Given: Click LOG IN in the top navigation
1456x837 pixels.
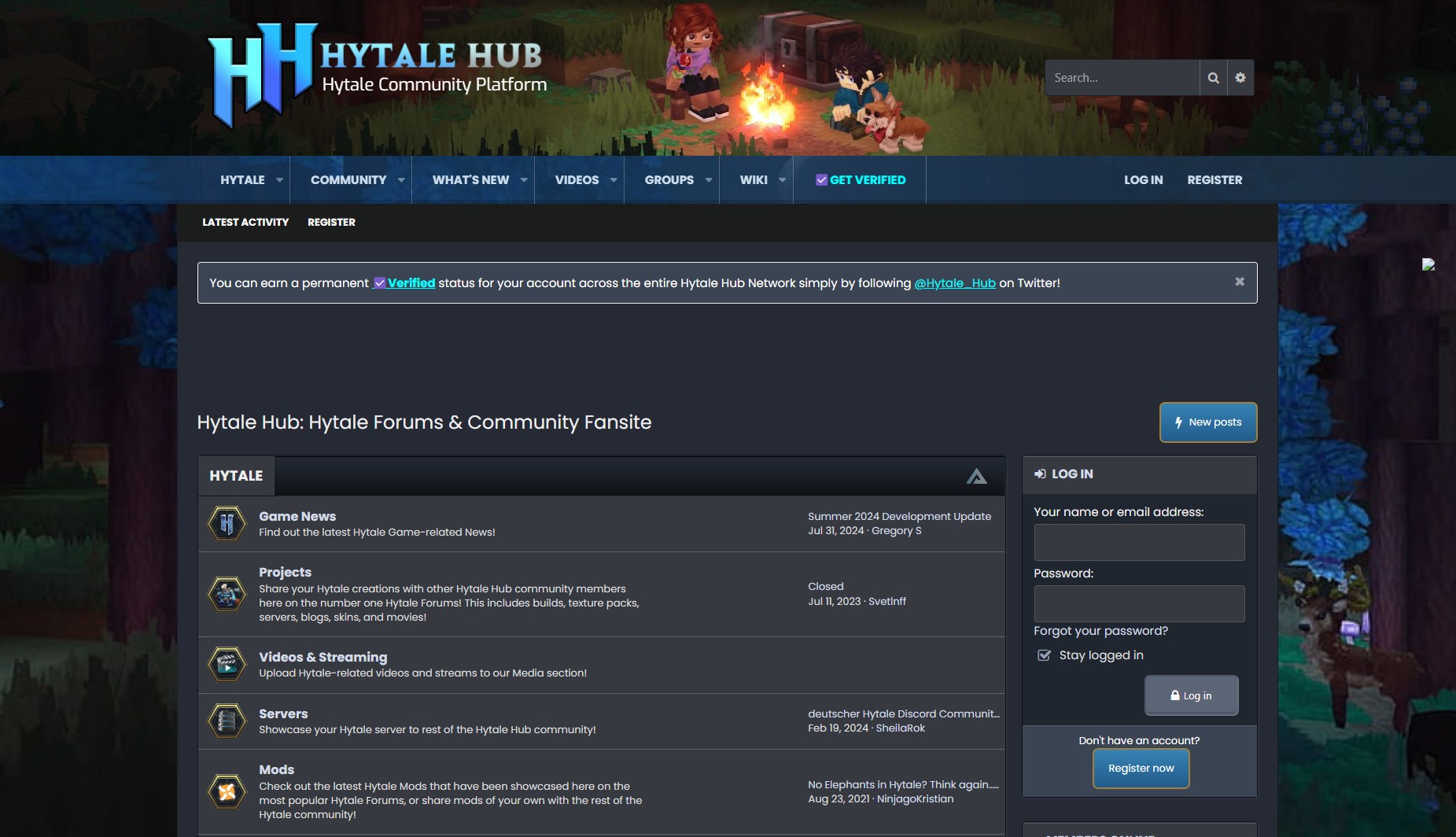Looking at the screenshot, I should click(x=1143, y=180).
